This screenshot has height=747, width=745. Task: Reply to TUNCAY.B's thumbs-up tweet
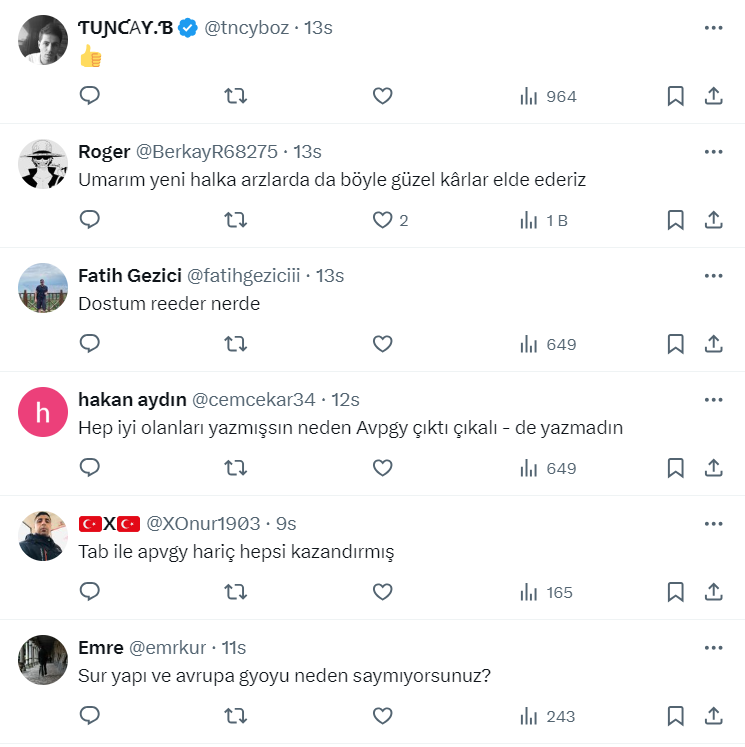click(x=90, y=96)
